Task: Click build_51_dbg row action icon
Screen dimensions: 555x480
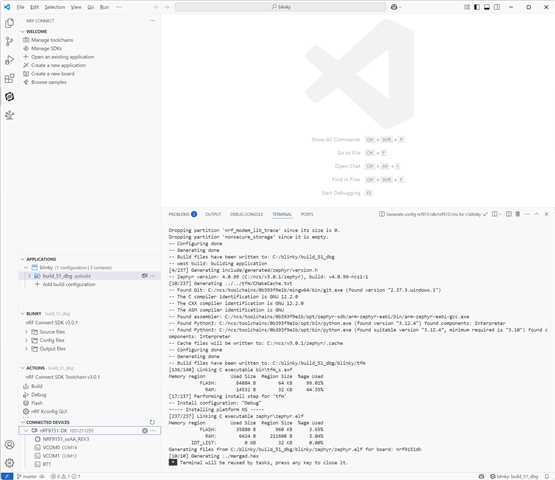Action: tap(145, 276)
